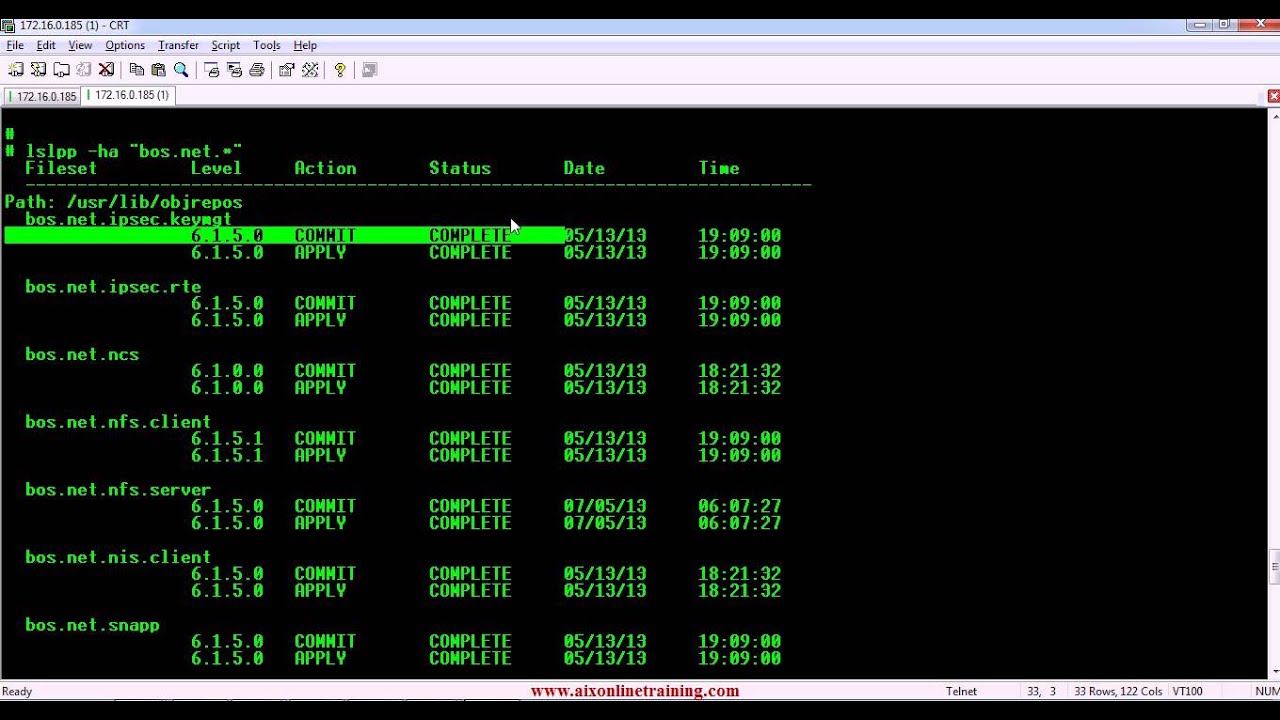The width and height of the screenshot is (1280, 720).
Task: Click the 'Status' column header
Action: pos(460,168)
